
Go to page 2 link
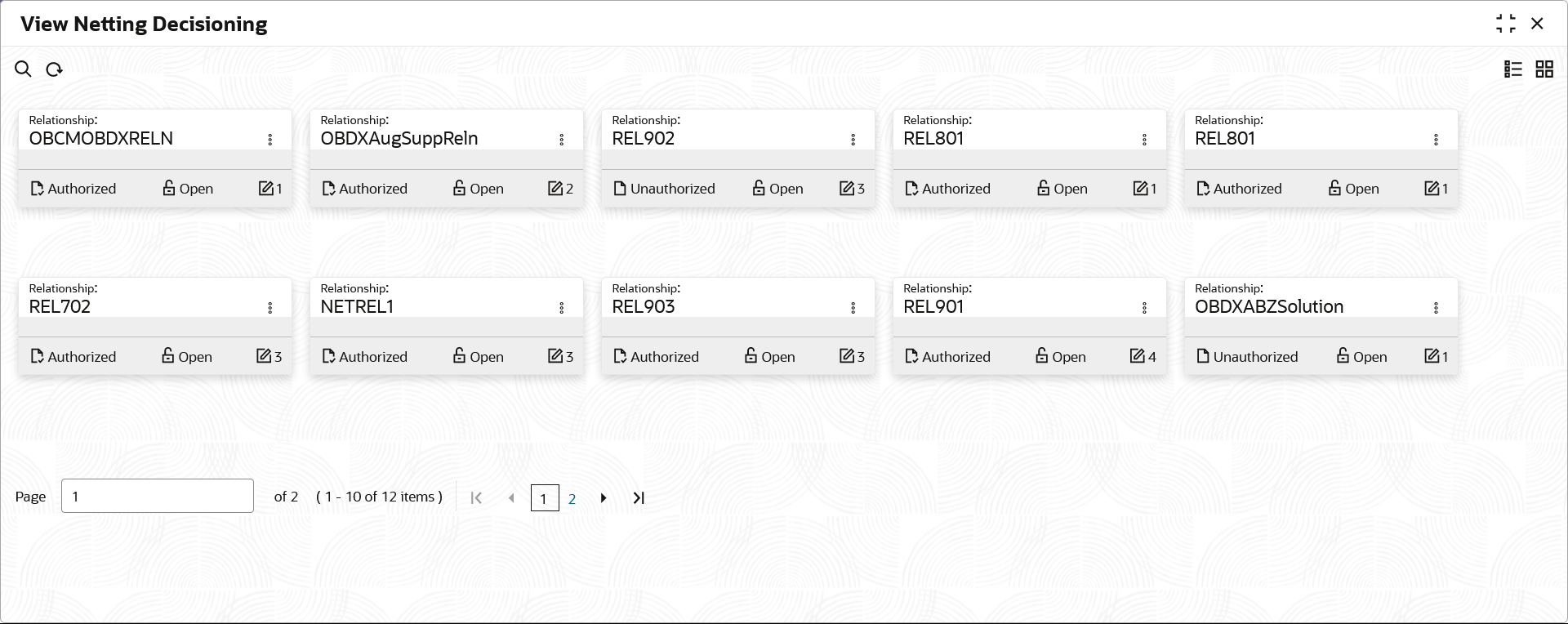point(572,498)
